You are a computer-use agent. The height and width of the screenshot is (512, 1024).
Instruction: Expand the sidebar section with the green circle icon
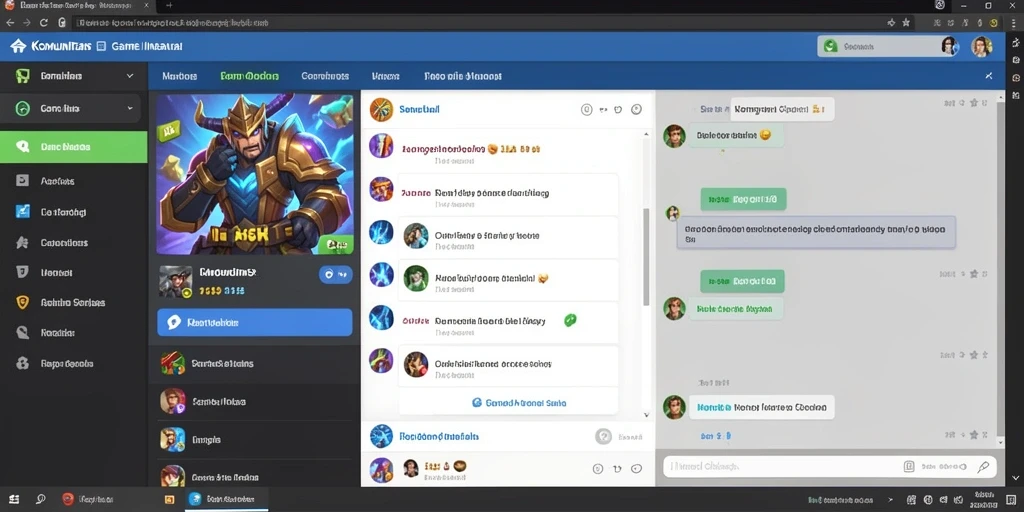pos(71,108)
